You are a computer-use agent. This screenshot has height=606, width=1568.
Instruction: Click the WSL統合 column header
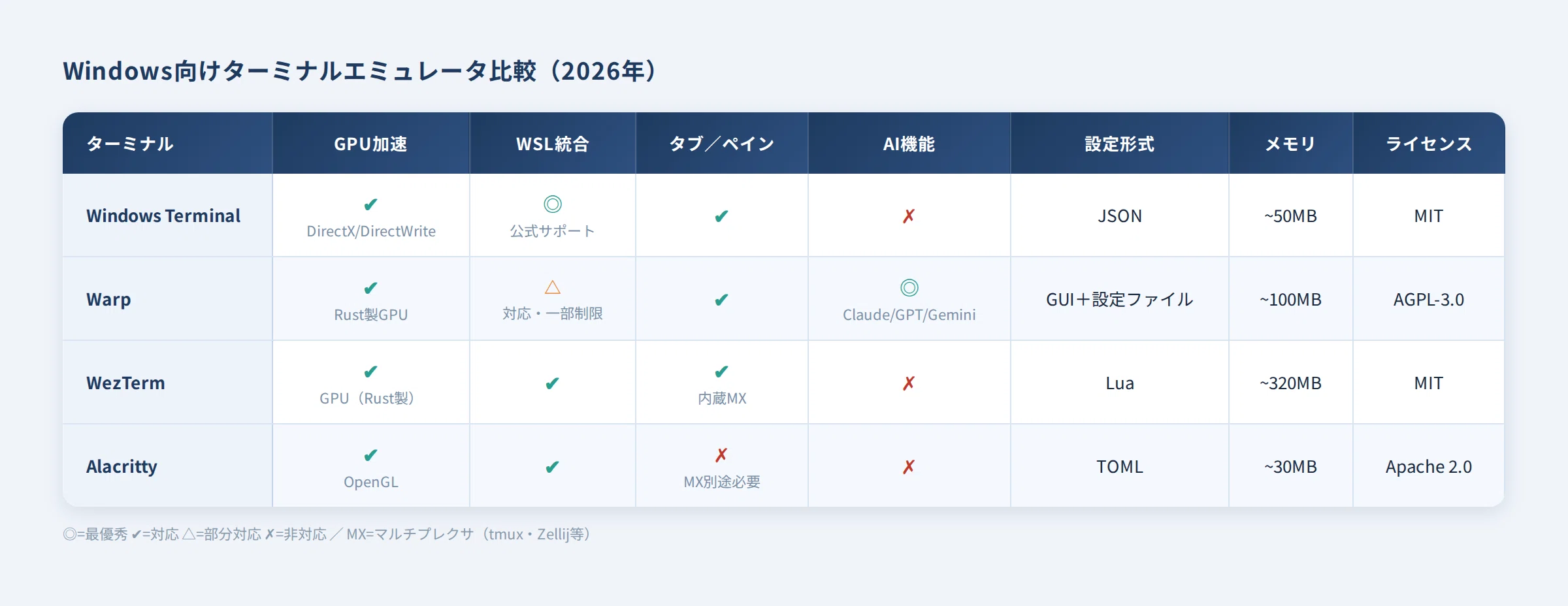pyautogui.click(x=553, y=144)
